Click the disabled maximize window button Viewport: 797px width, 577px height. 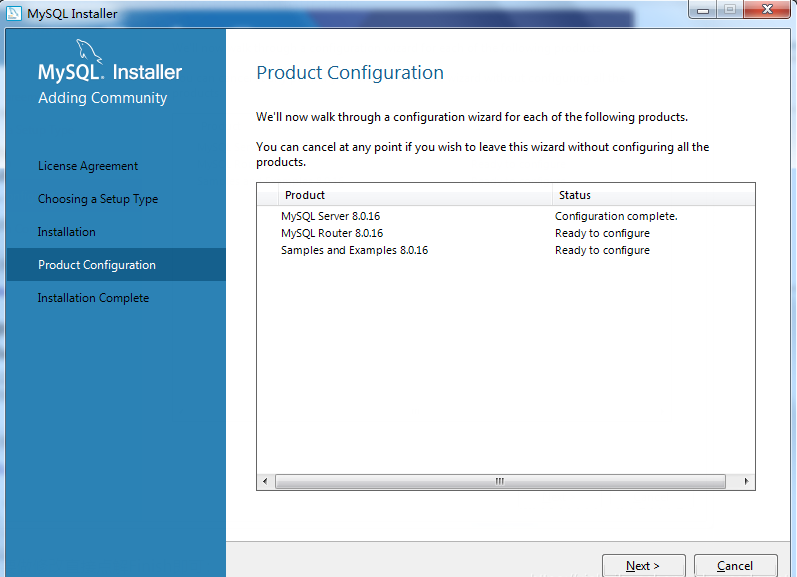point(730,10)
